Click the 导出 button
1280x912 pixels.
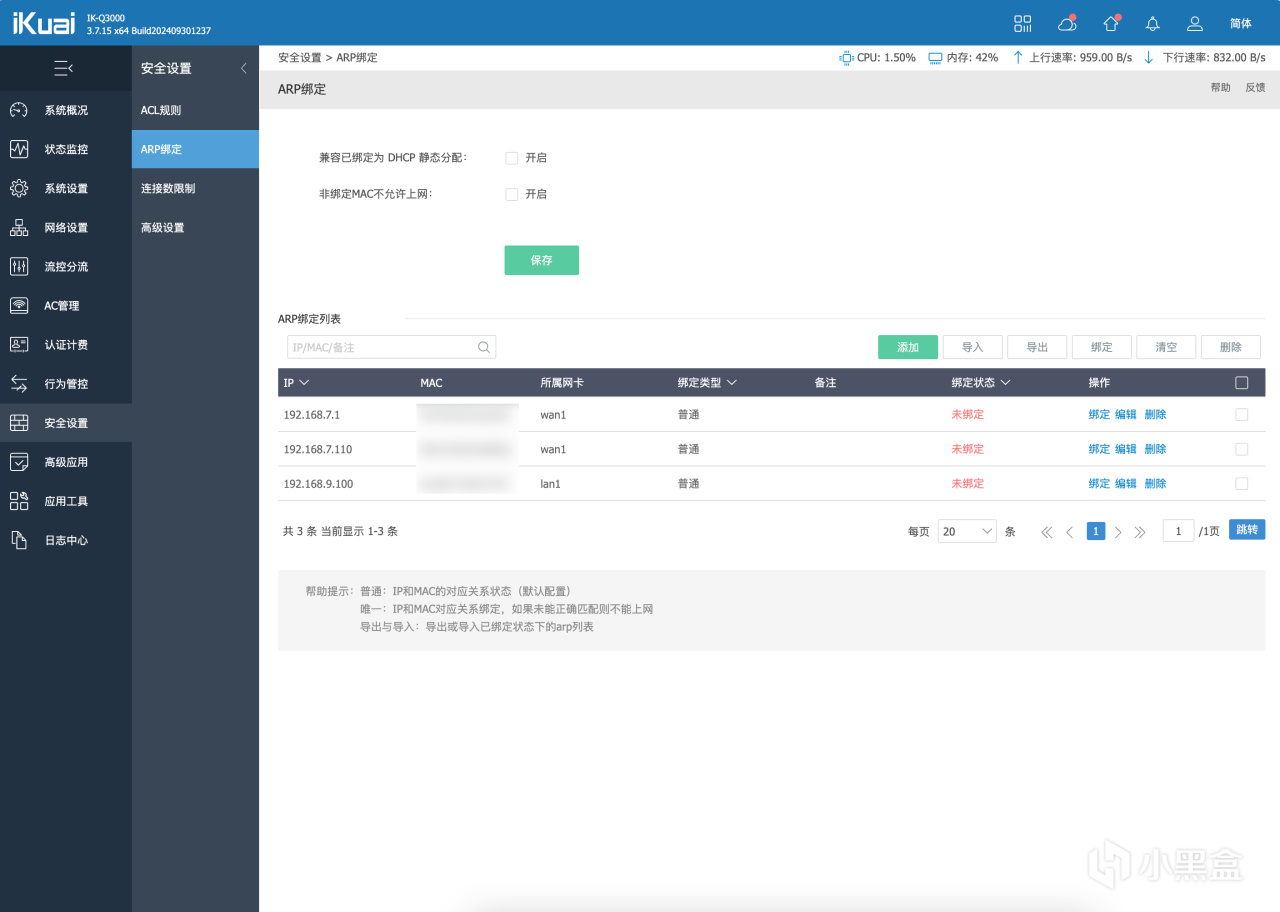click(1037, 347)
